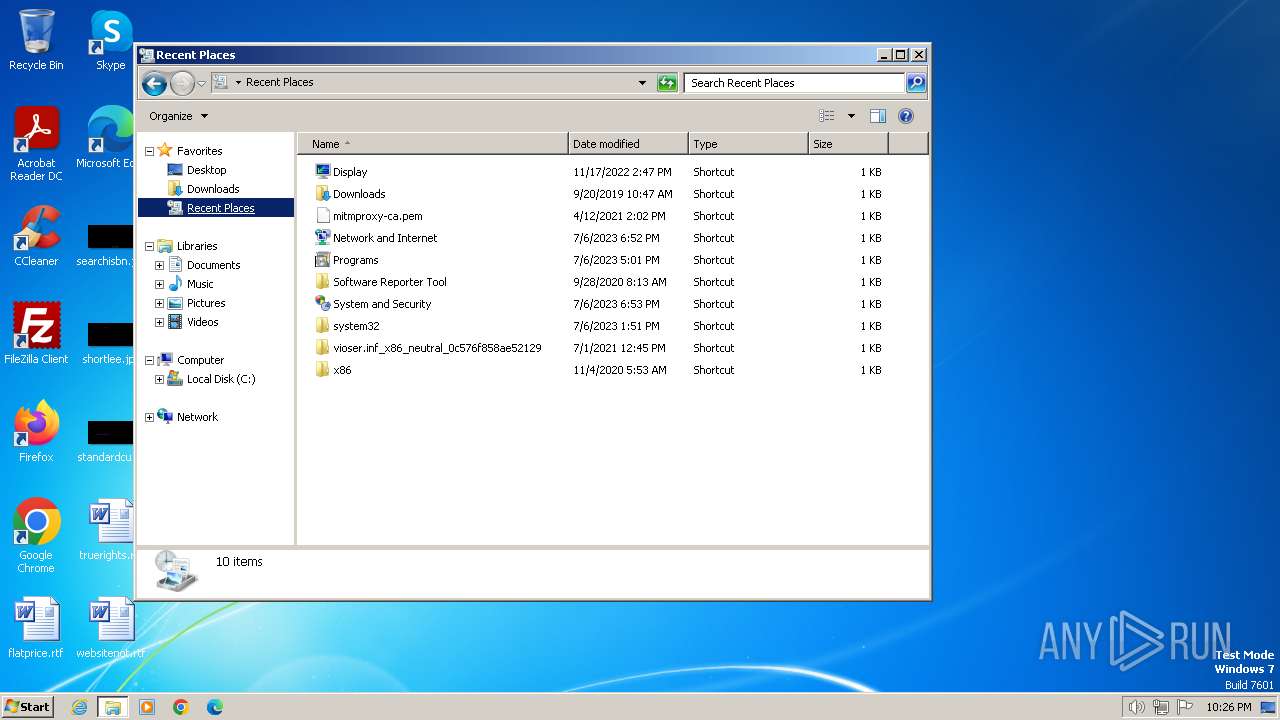Expand Local Disk (C:) node
This screenshot has height=720, width=1280.
click(159, 379)
